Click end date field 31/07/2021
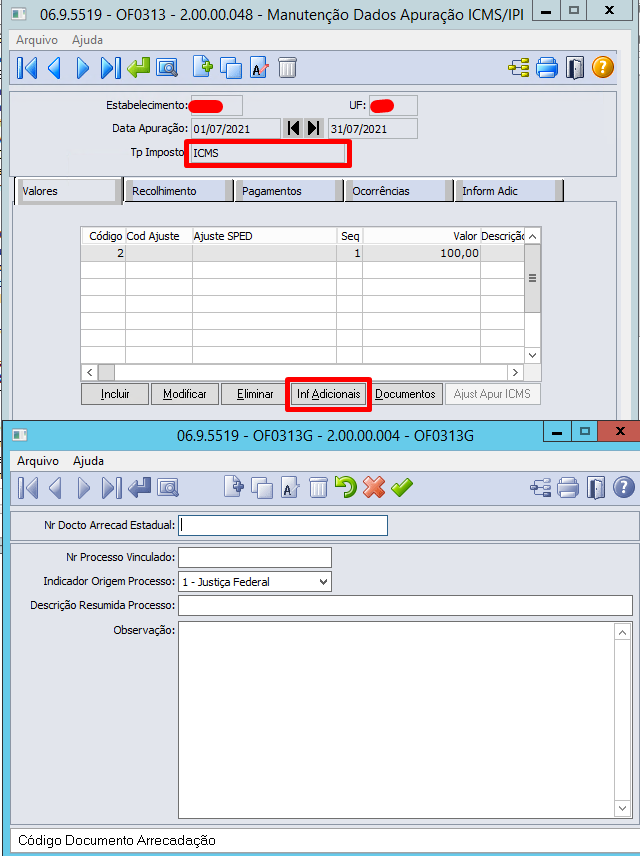This screenshot has width=640, height=856. point(373,129)
